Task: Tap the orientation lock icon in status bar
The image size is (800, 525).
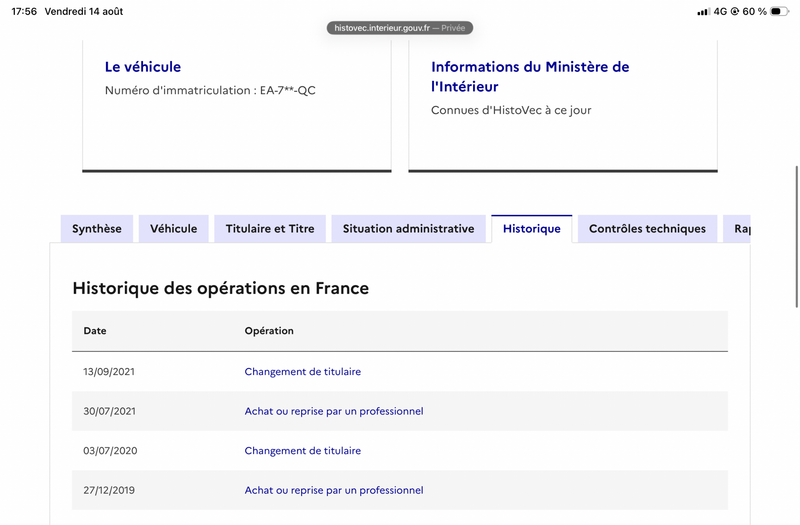Action: [735, 11]
